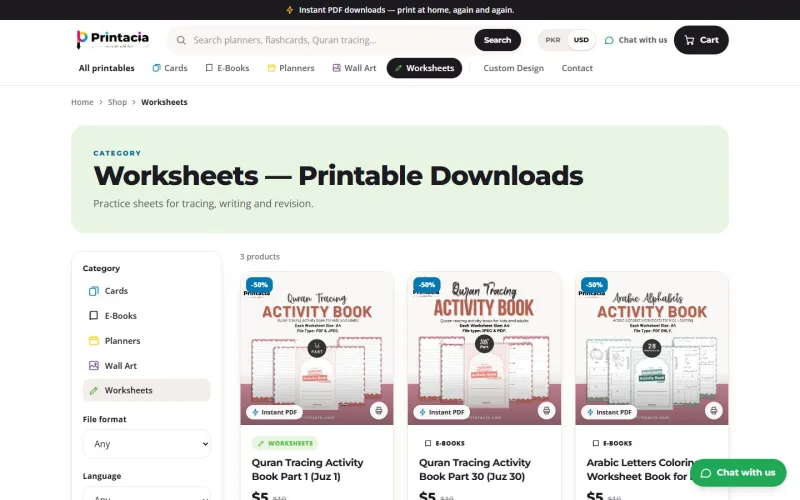Click the Worksheets pencil icon in sidebar

93,390
